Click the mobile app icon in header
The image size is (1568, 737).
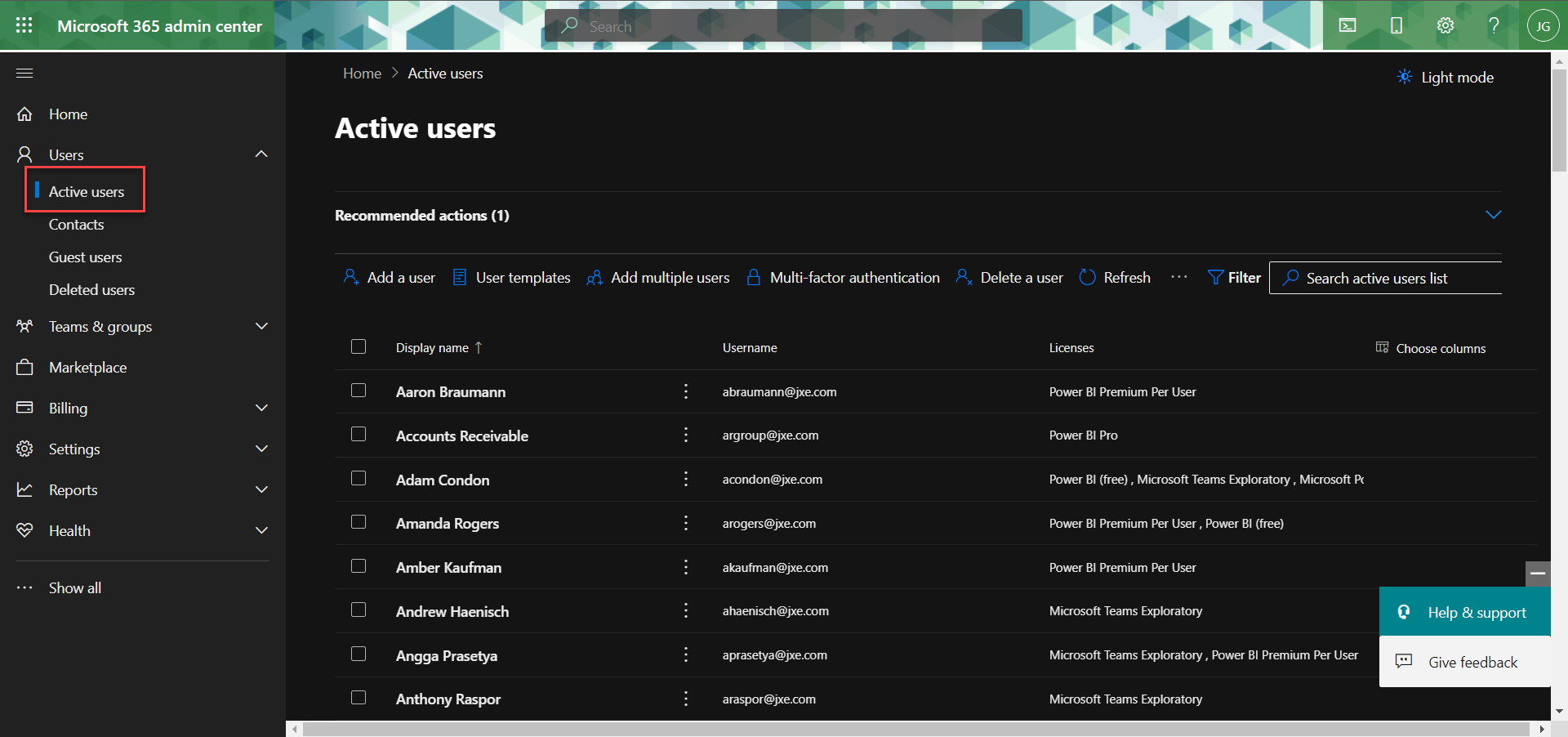1396,25
